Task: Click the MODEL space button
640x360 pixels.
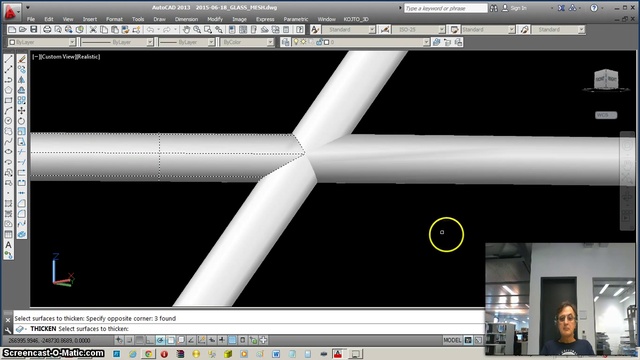Action: [x=452, y=340]
